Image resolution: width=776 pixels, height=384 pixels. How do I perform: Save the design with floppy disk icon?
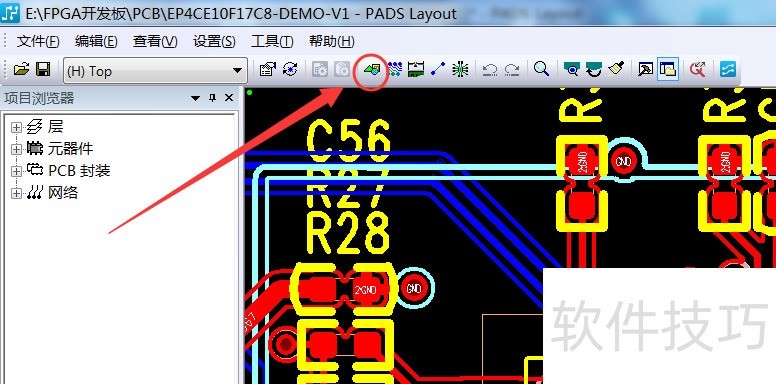(43, 69)
